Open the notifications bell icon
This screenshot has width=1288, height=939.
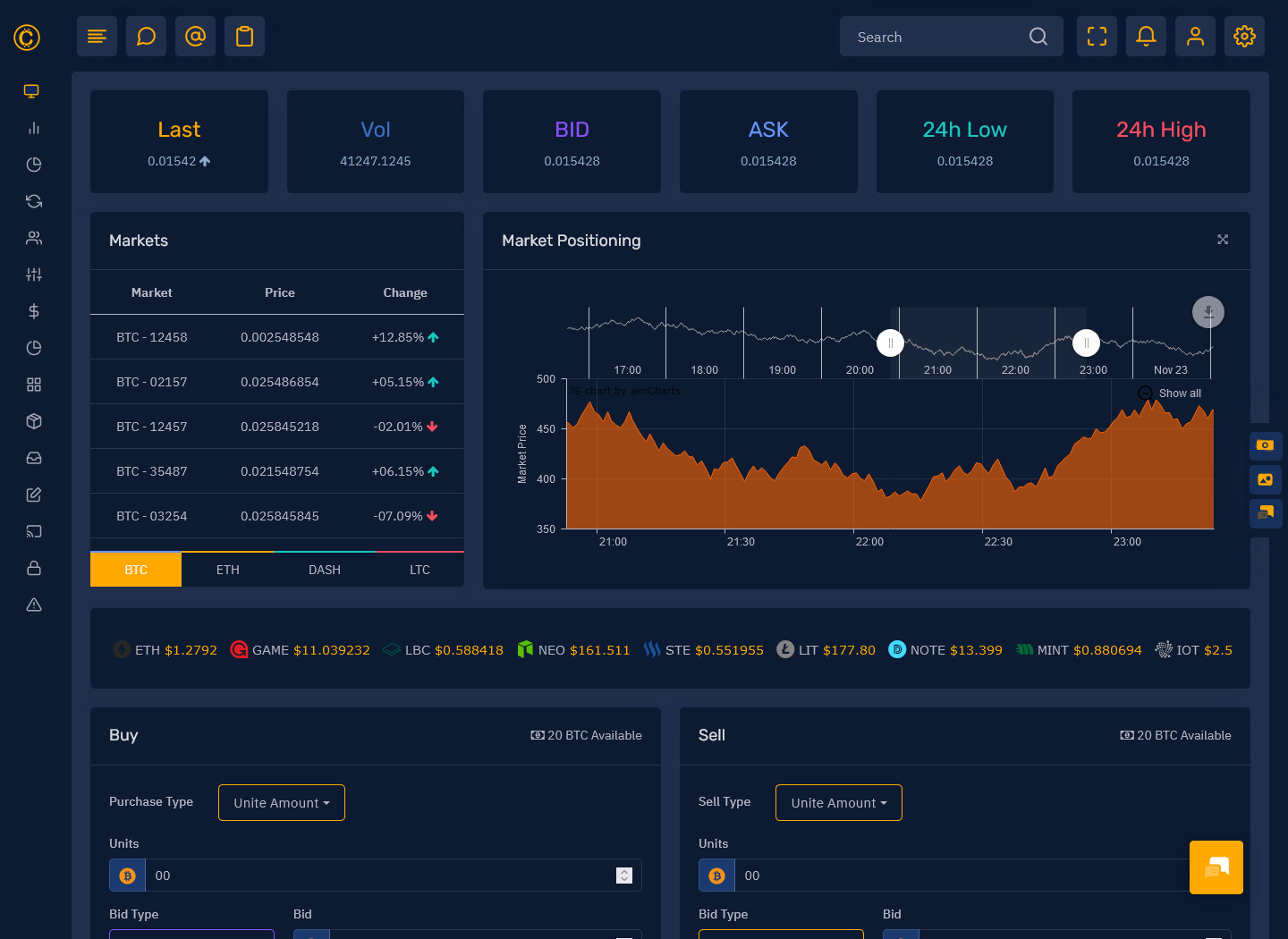point(1146,37)
